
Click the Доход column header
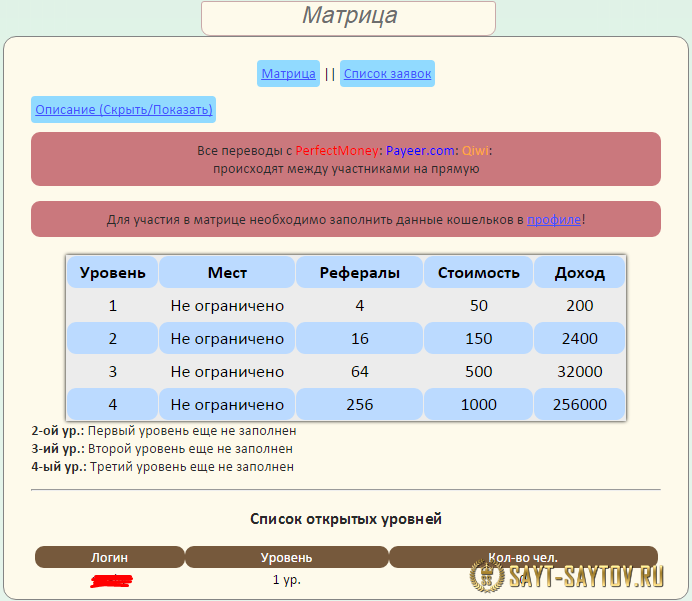coord(579,272)
